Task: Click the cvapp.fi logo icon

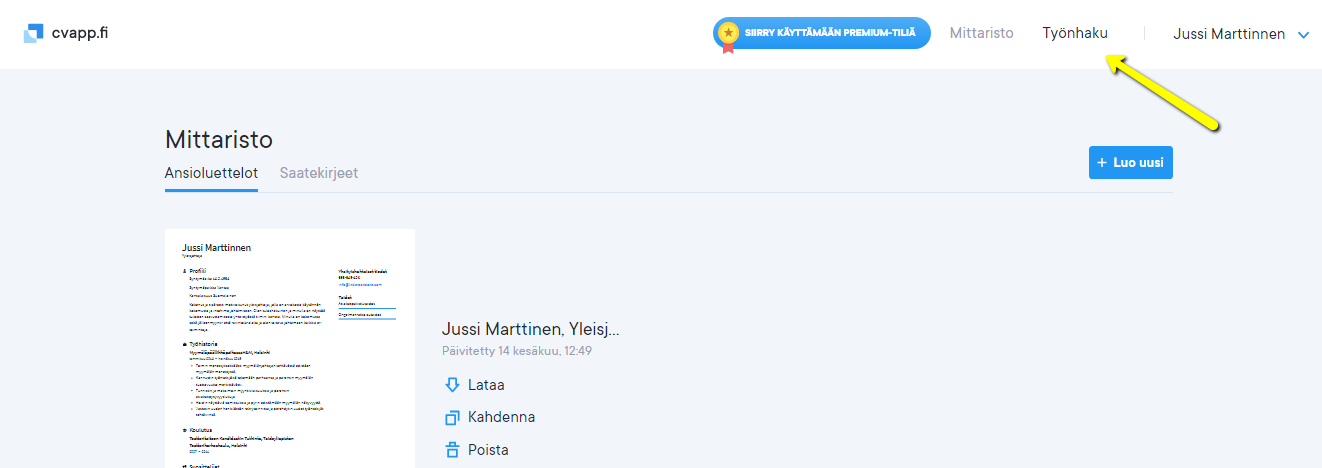Action: [x=34, y=33]
